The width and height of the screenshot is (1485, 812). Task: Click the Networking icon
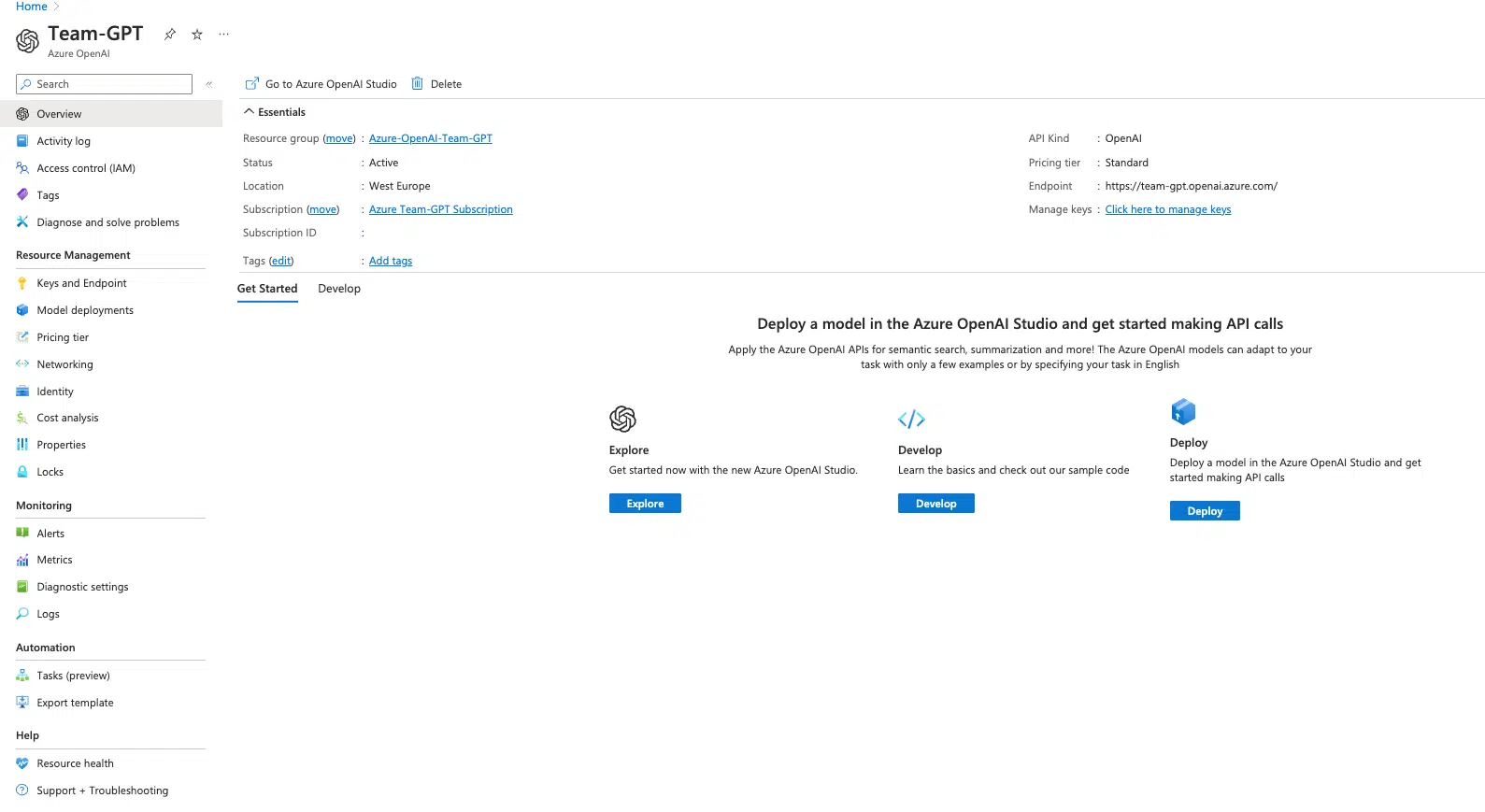[22, 364]
